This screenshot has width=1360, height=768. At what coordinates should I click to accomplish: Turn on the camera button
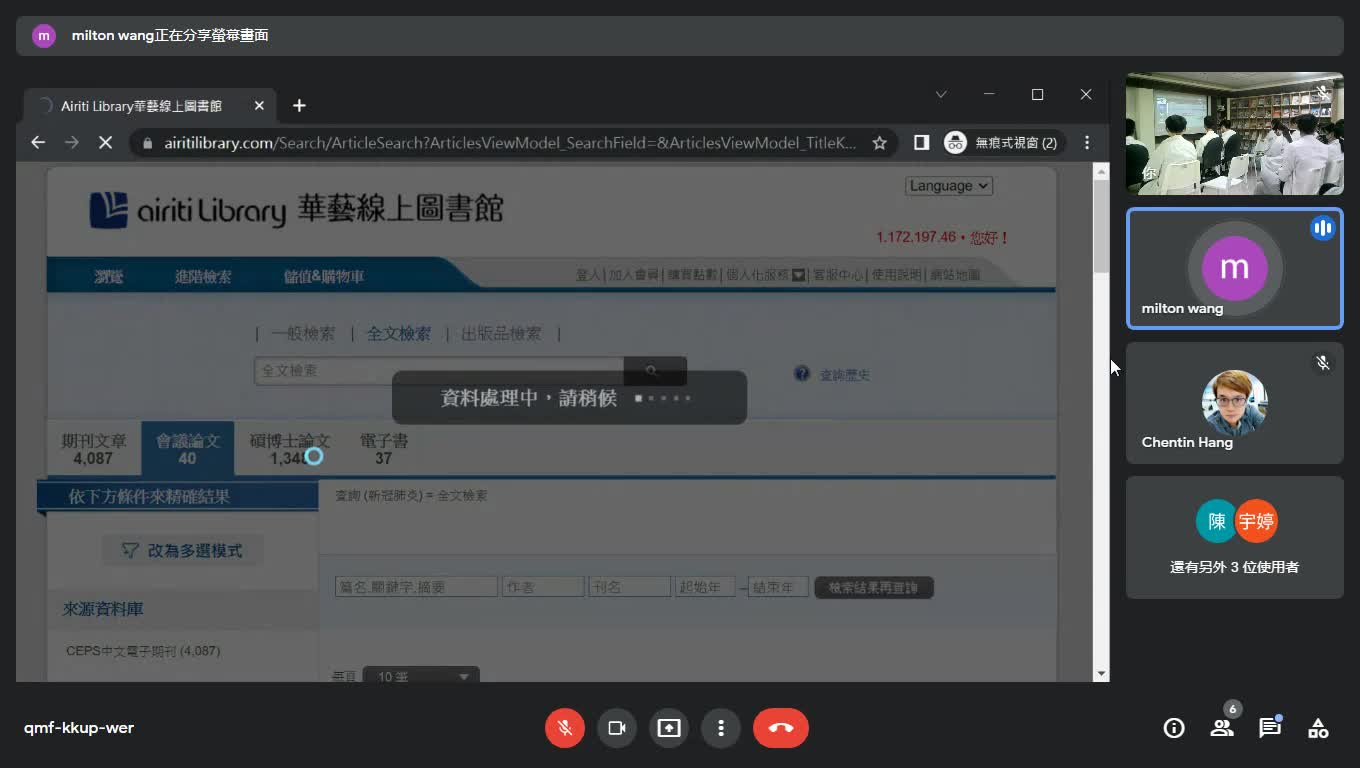pyautogui.click(x=617, y=728)
